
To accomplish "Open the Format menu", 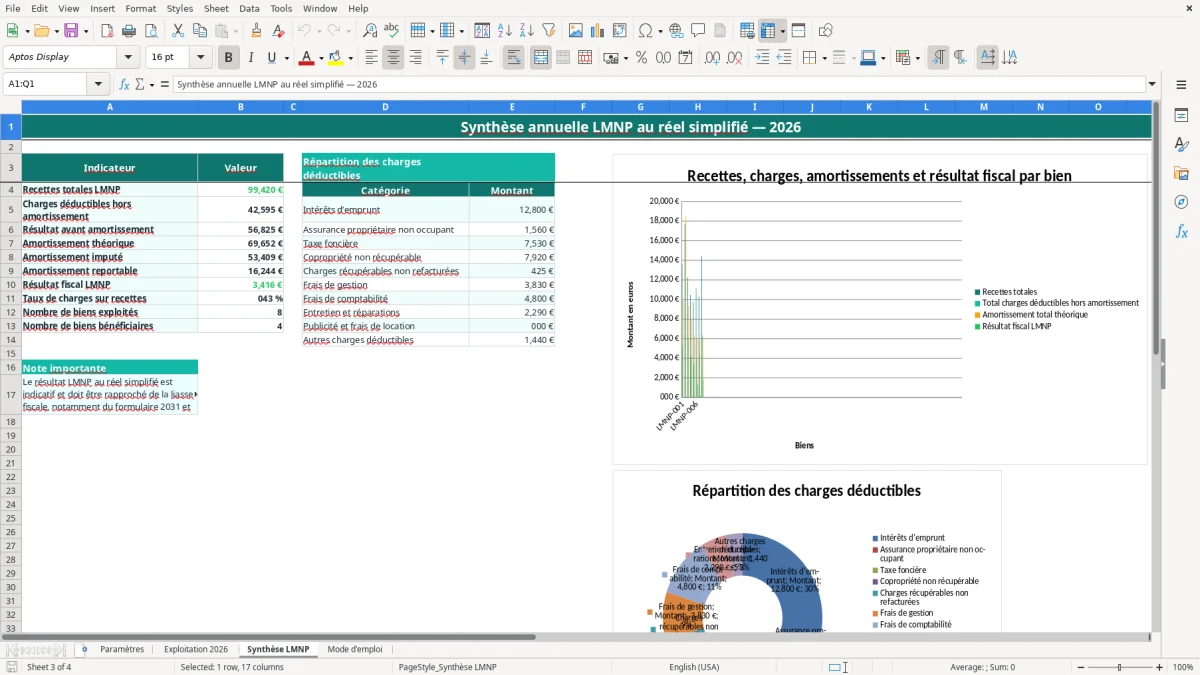I will (140, 8).
